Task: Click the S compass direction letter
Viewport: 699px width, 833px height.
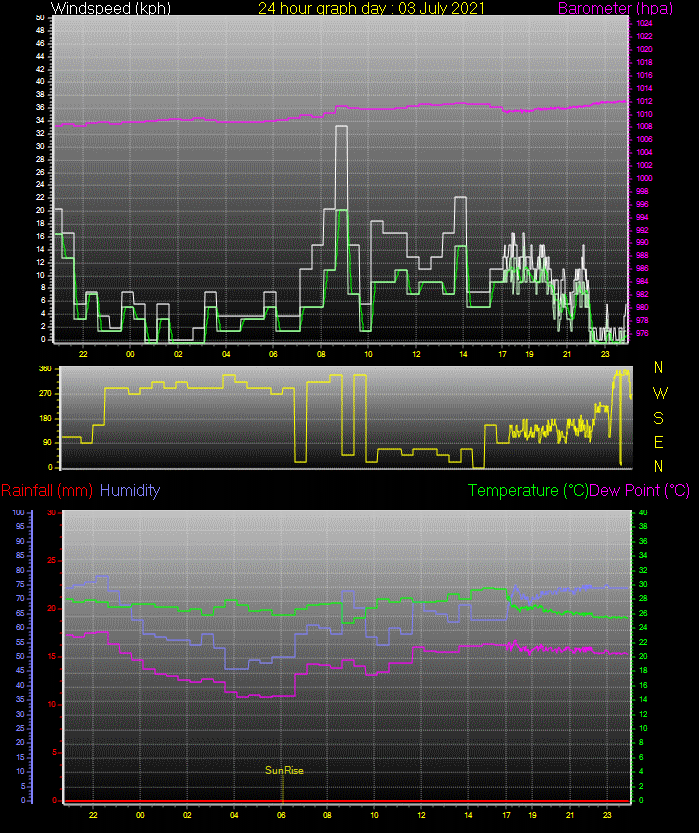Action: 659,418
